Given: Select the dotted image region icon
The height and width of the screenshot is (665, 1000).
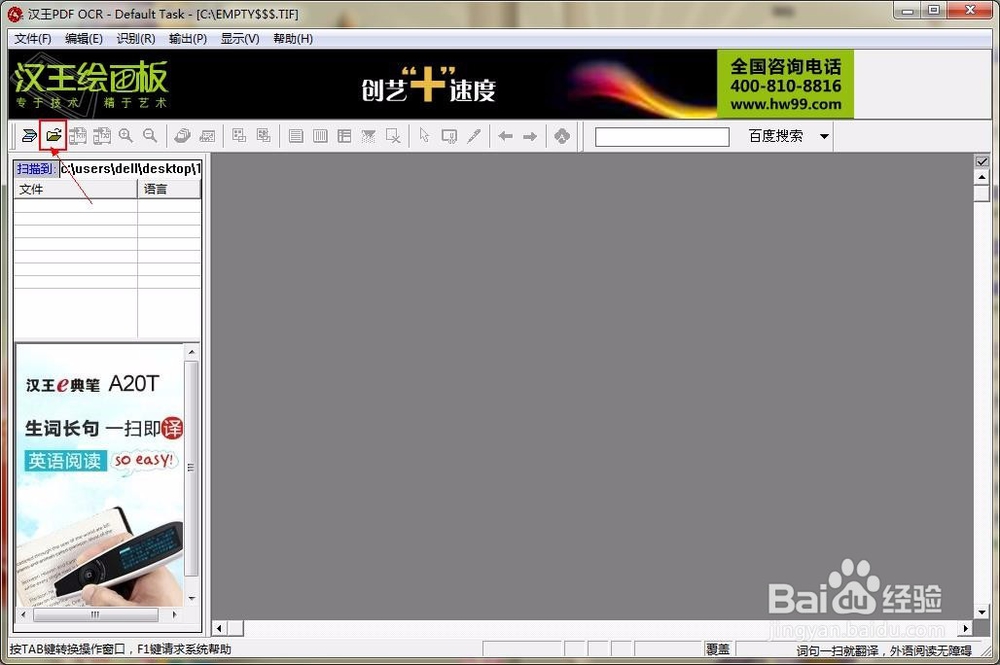Looking at the screenshot, I should tap(369, 136).
